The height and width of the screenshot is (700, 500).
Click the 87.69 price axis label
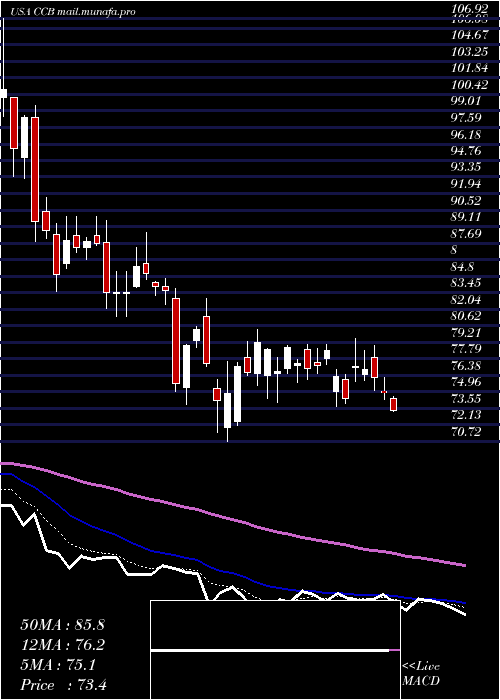(x=467, y=233)
